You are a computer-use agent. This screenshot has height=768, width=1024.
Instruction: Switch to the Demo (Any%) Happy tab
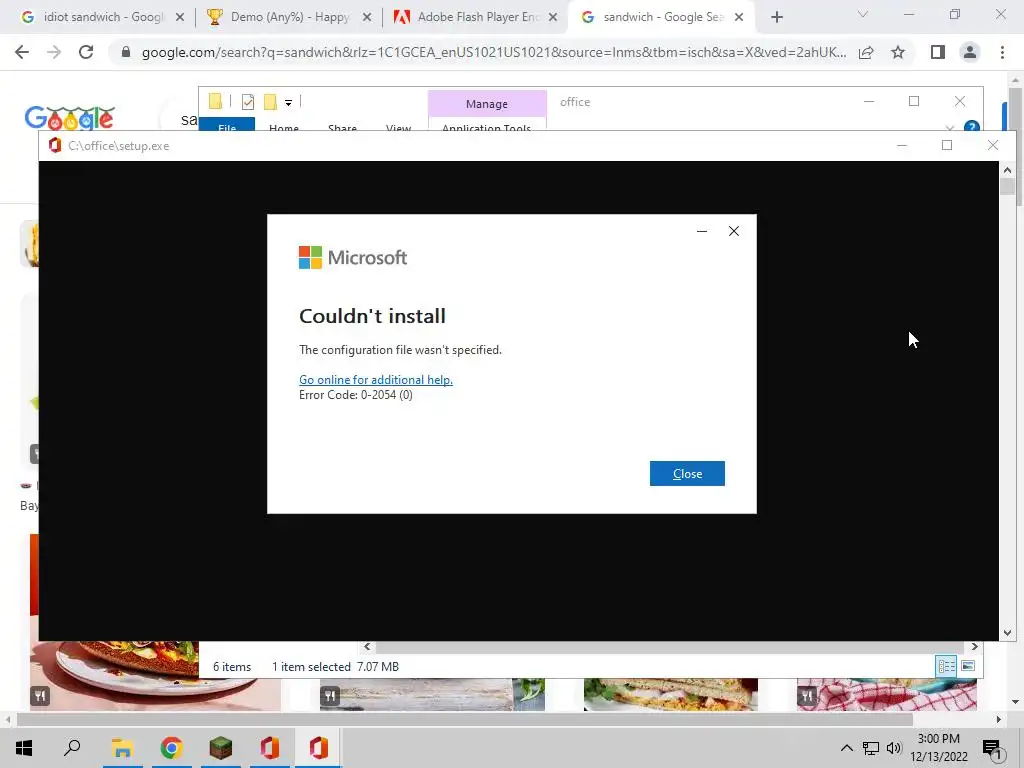coord(289,17)
